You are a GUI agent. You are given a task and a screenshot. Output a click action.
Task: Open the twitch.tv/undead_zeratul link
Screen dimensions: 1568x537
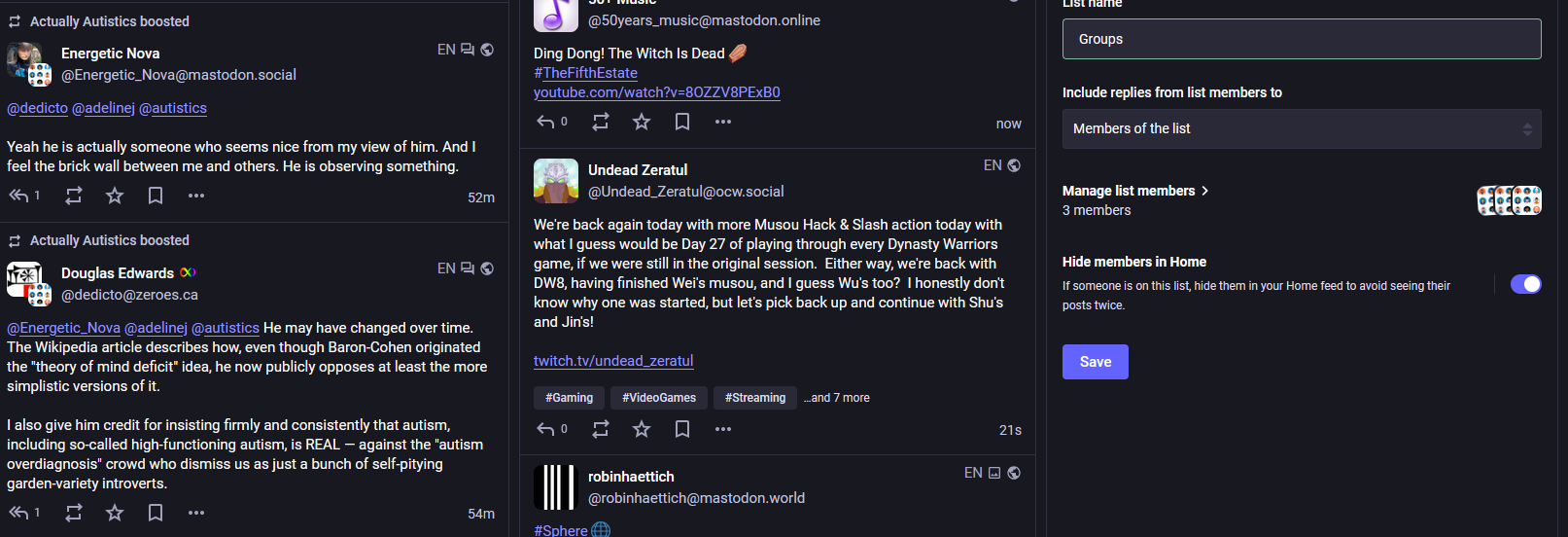[613, 361]
